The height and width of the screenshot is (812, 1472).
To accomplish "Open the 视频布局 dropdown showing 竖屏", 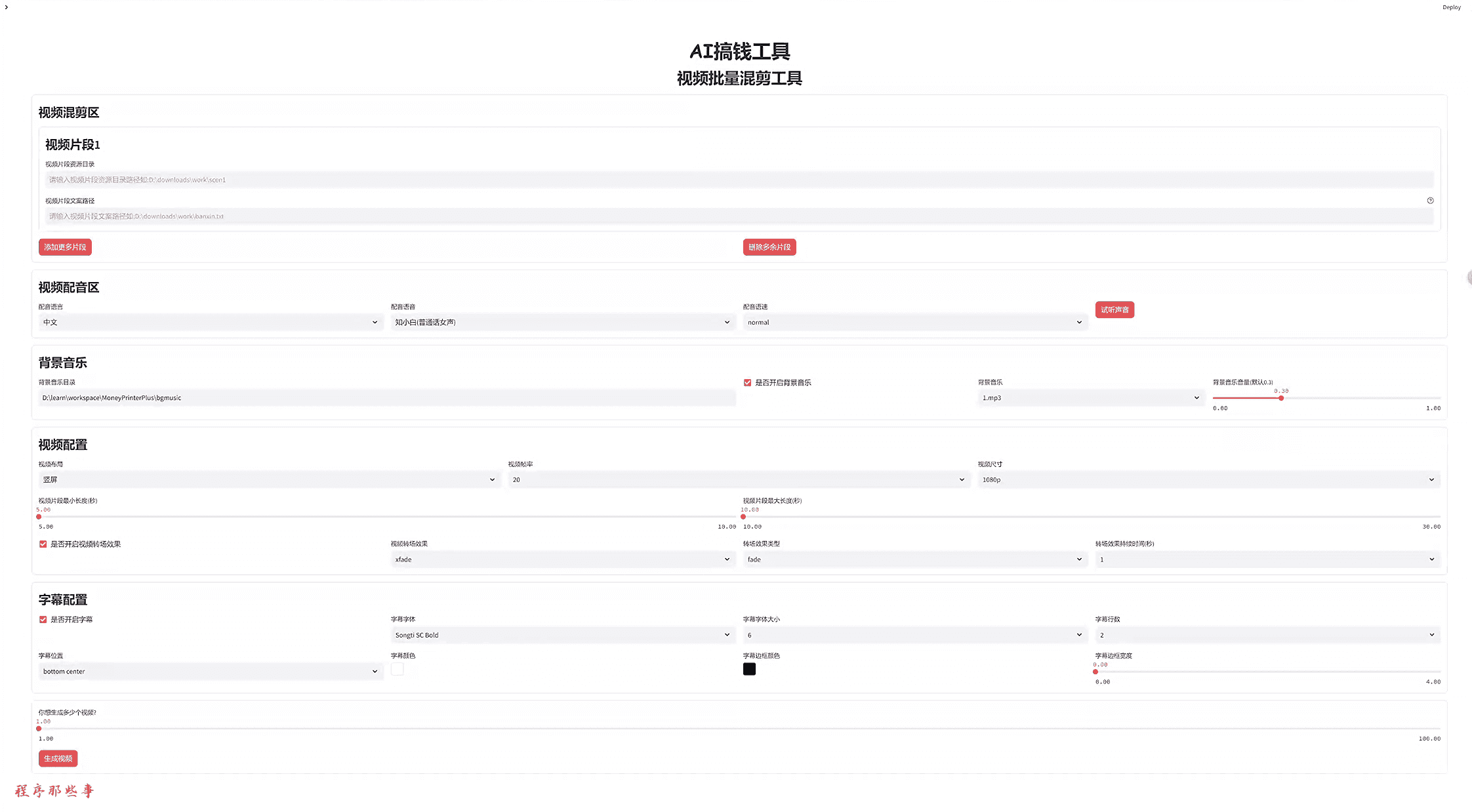I will [268, 479].
